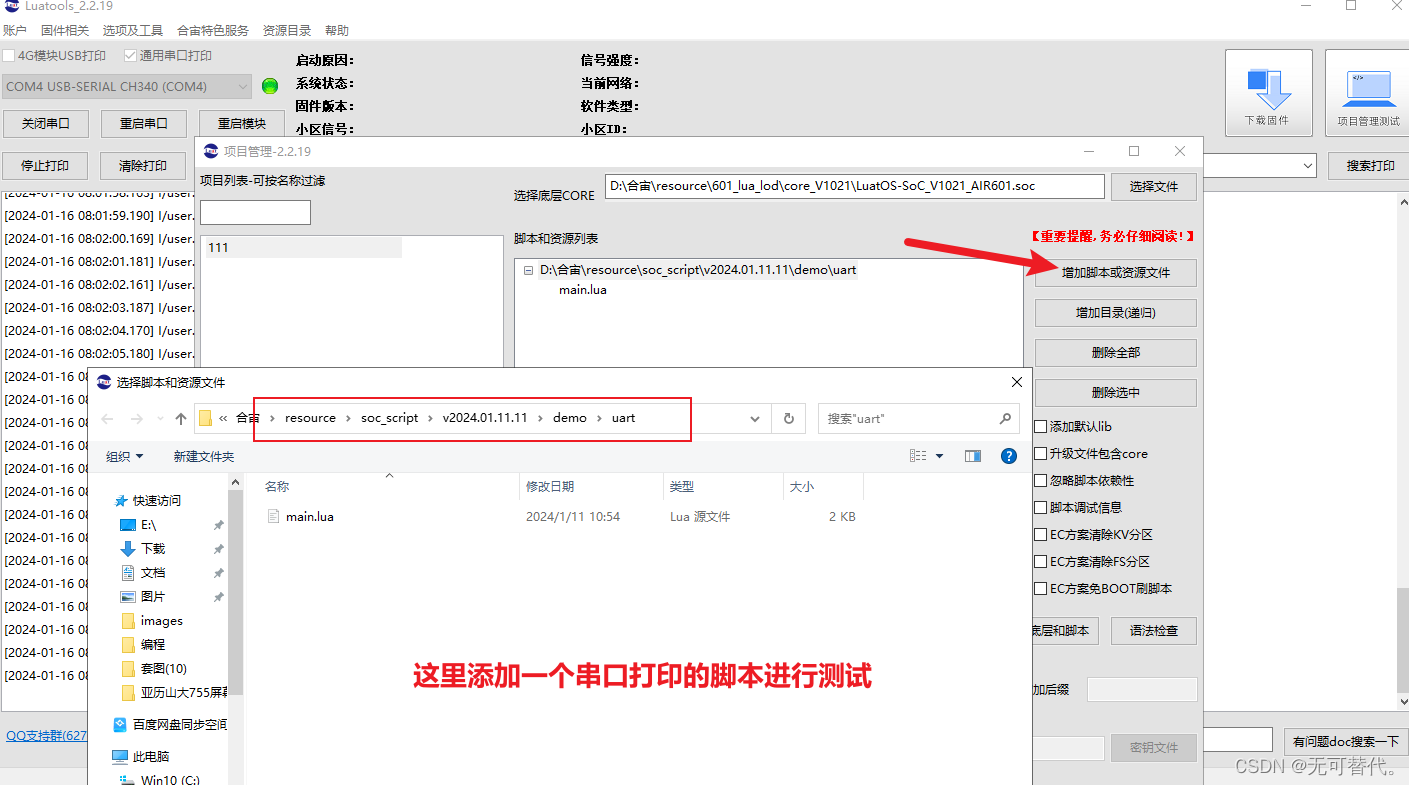
Task: Enable EC方案清除FS分区 checkbox
Action: coord(1041,561)
